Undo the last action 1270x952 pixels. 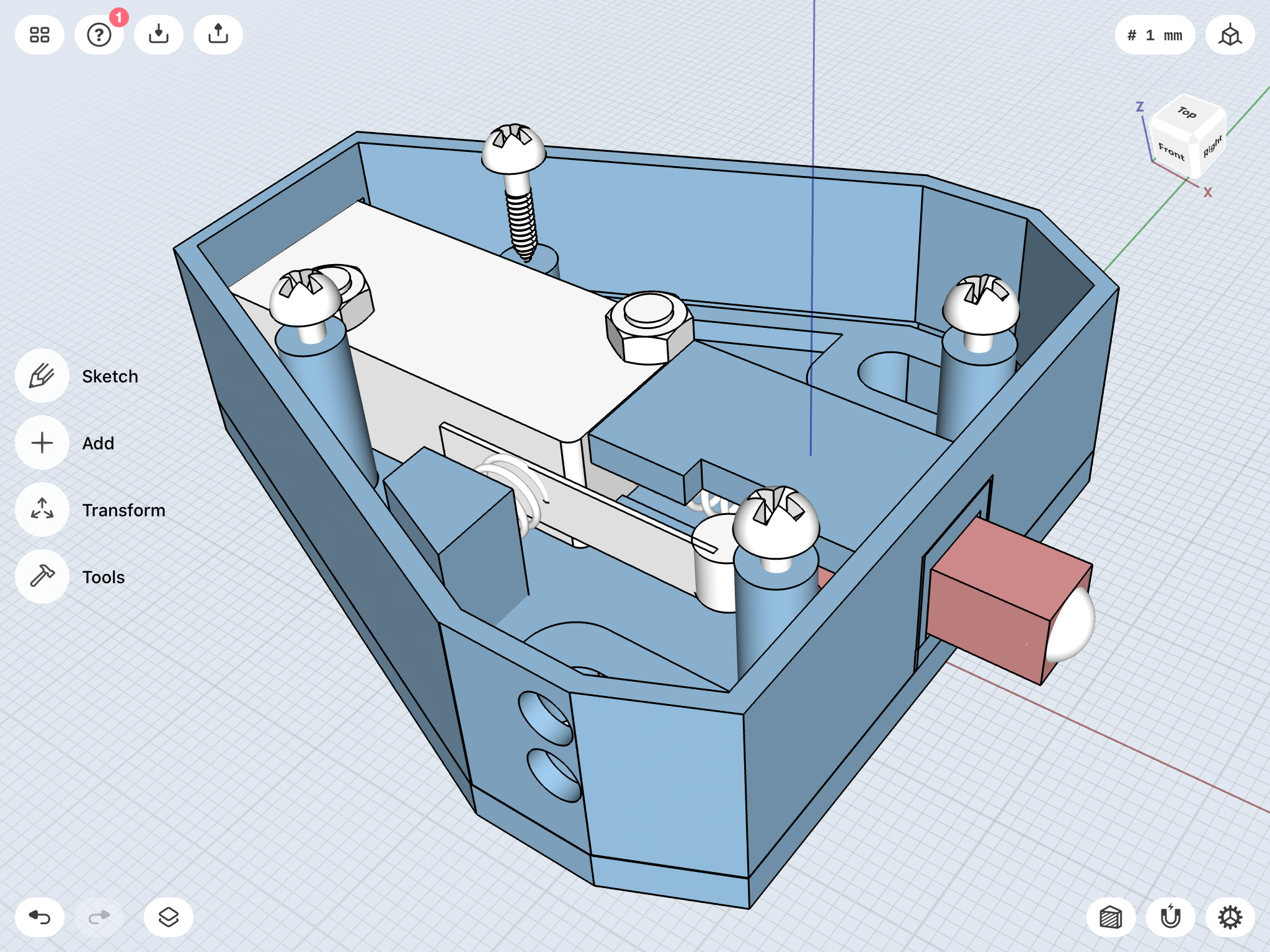(40, 917)
